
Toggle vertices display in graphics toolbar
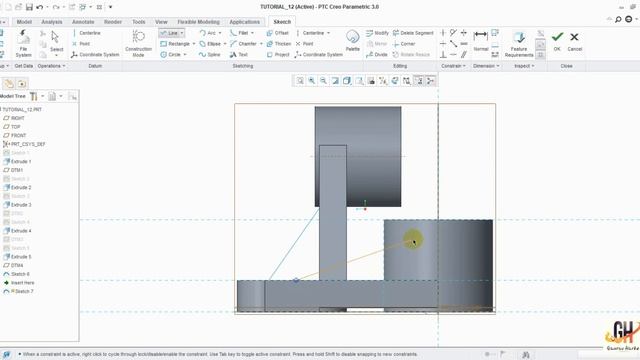point(431,81)
